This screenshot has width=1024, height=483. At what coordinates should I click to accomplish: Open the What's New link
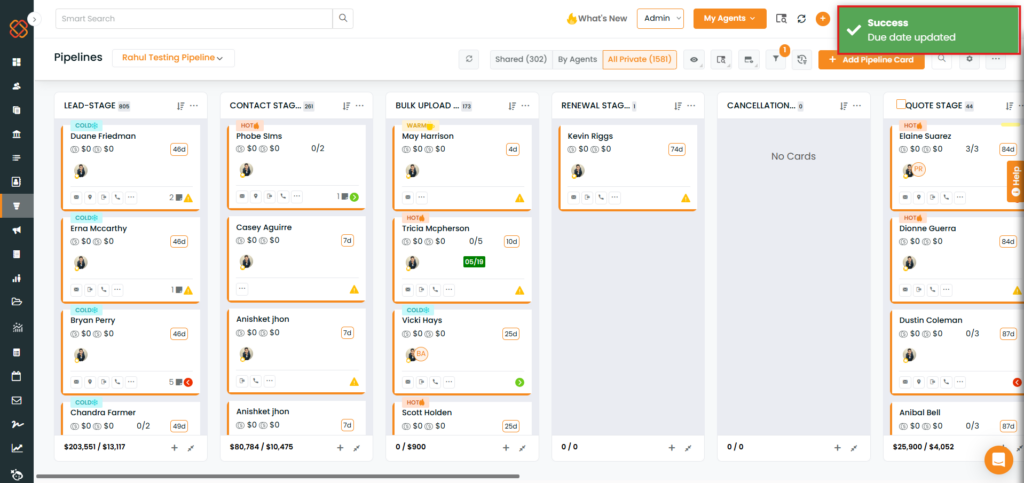point(596,18)
